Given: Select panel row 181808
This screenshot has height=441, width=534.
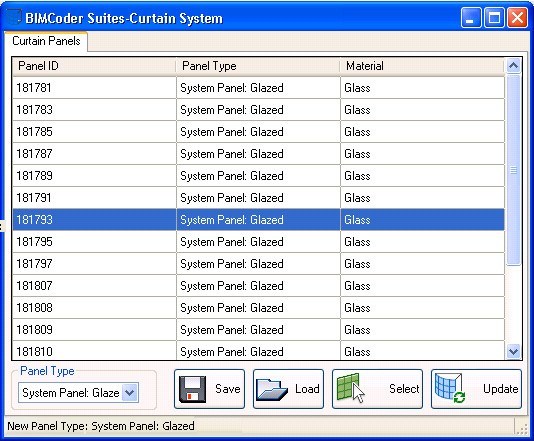Looking at the screenshot, I should pyautogui.click(x=258, y=308).
